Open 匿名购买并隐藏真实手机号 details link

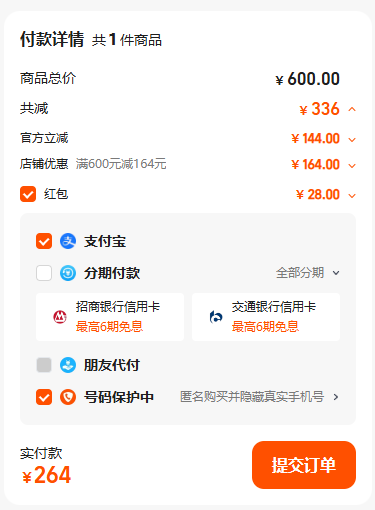pos(259,397)
